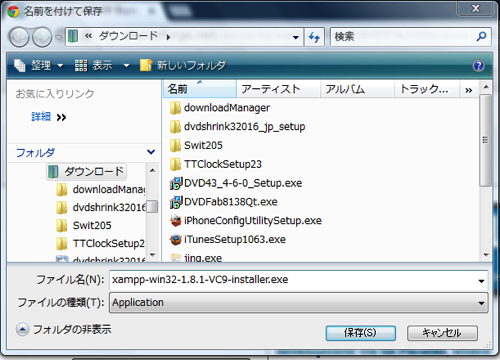500x360 pixels.
Task: Click the アルバム column header
Action: click(x=357, y=89)
